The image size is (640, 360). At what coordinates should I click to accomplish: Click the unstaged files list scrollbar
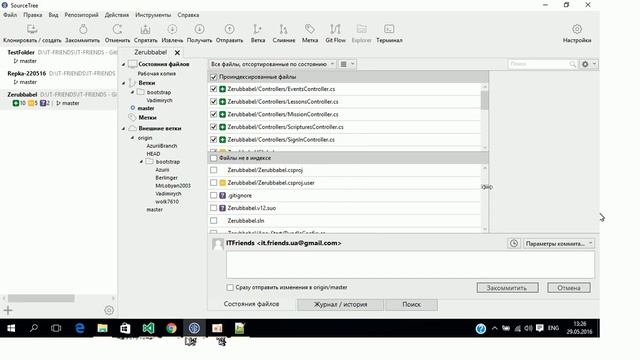pyautogui.click(x=485, y=198)
